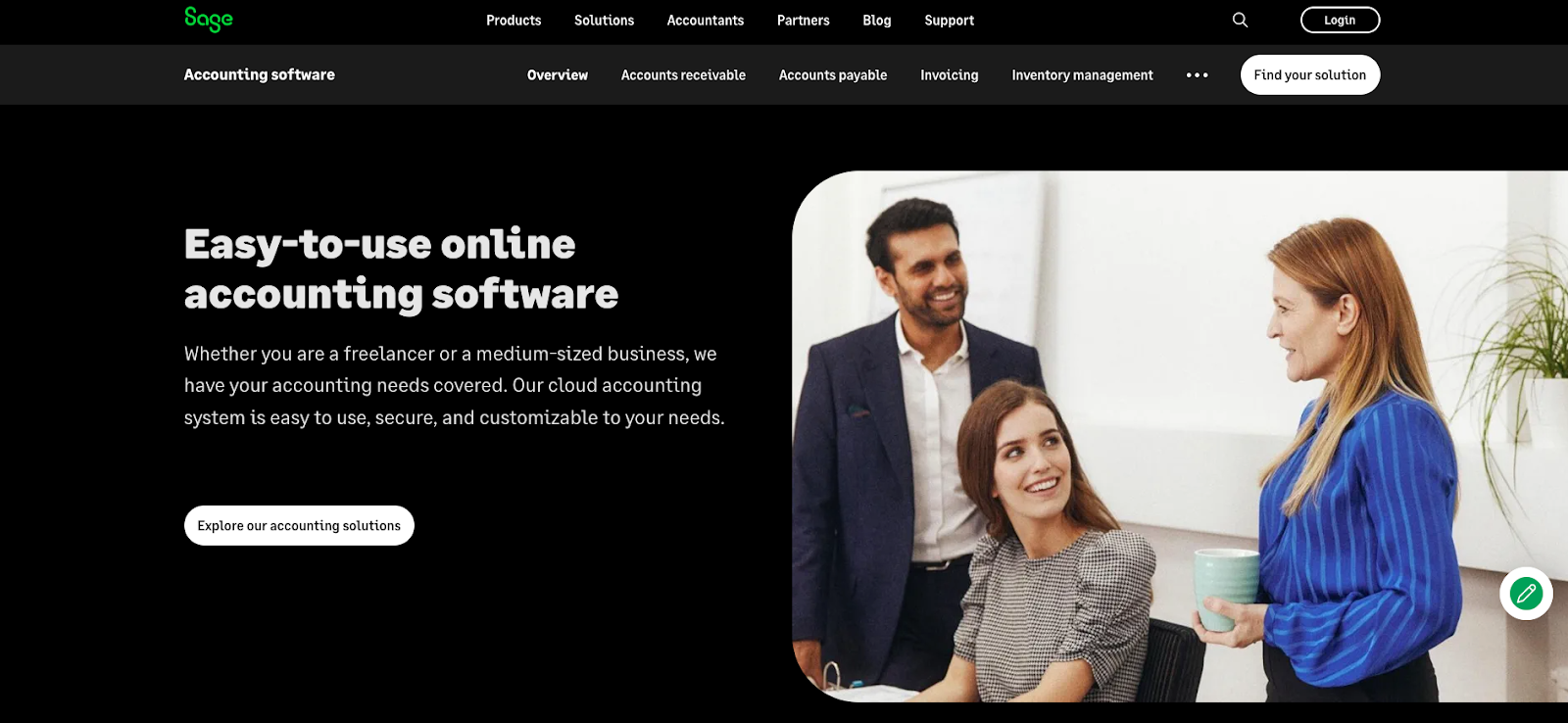Screen dimensions: 1568x723
Task: Click the Sage logo
Action: point(209,20)
